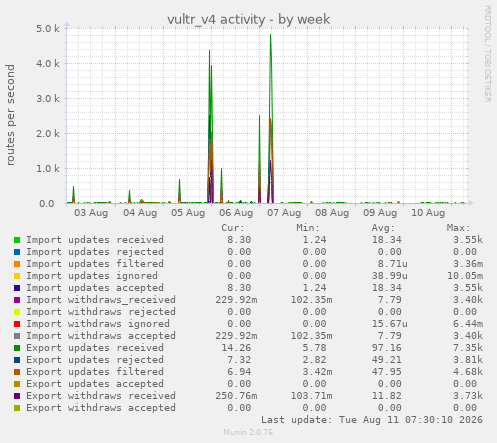Viewport: 497px width, 443px height.
Task: Click the Export withdraws accepted swatch
Action: pos(17,408)
